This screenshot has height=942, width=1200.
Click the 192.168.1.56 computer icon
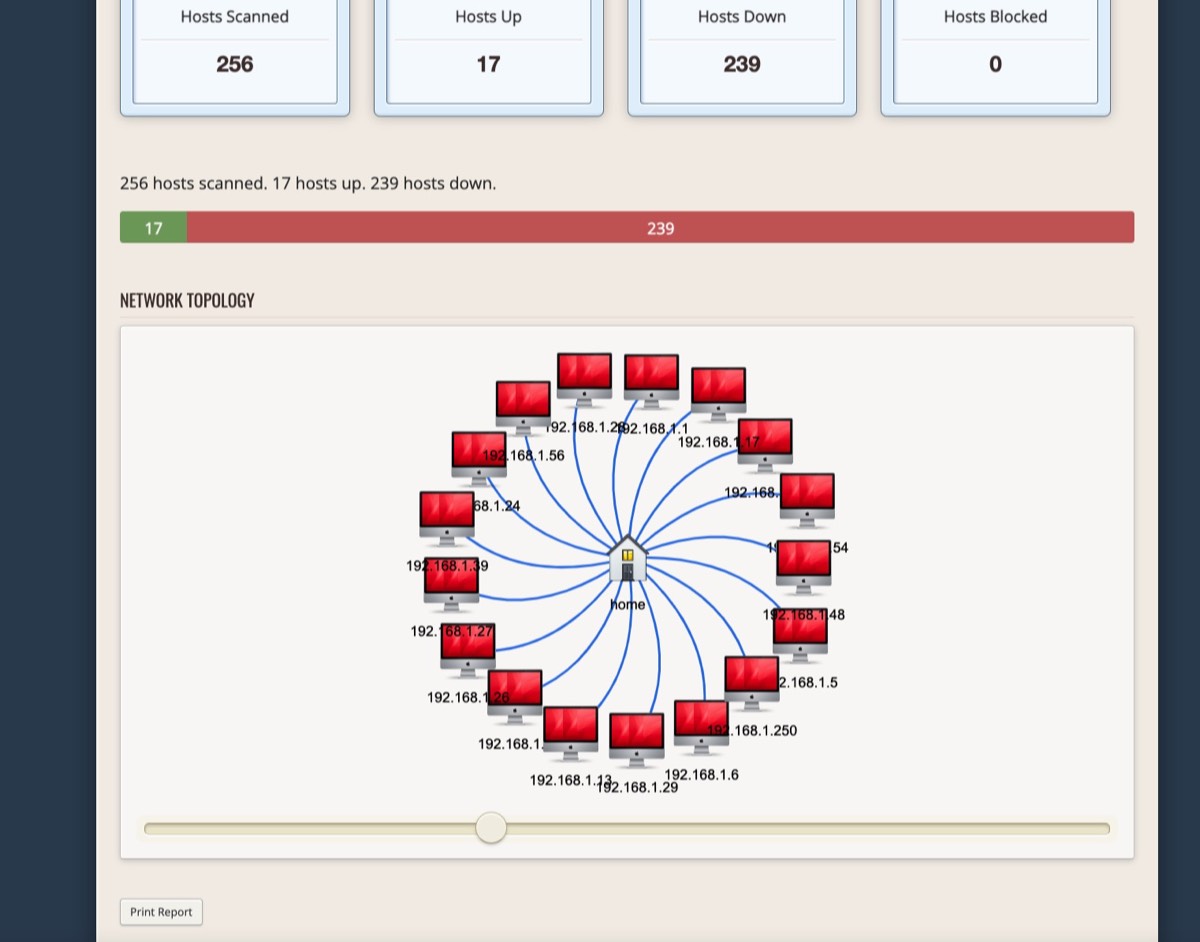523,405
